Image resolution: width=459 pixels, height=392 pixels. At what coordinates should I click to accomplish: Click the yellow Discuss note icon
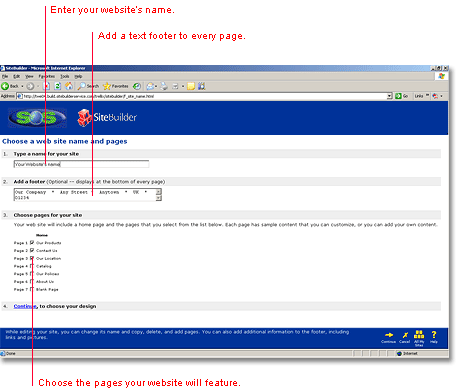(191, 86)
